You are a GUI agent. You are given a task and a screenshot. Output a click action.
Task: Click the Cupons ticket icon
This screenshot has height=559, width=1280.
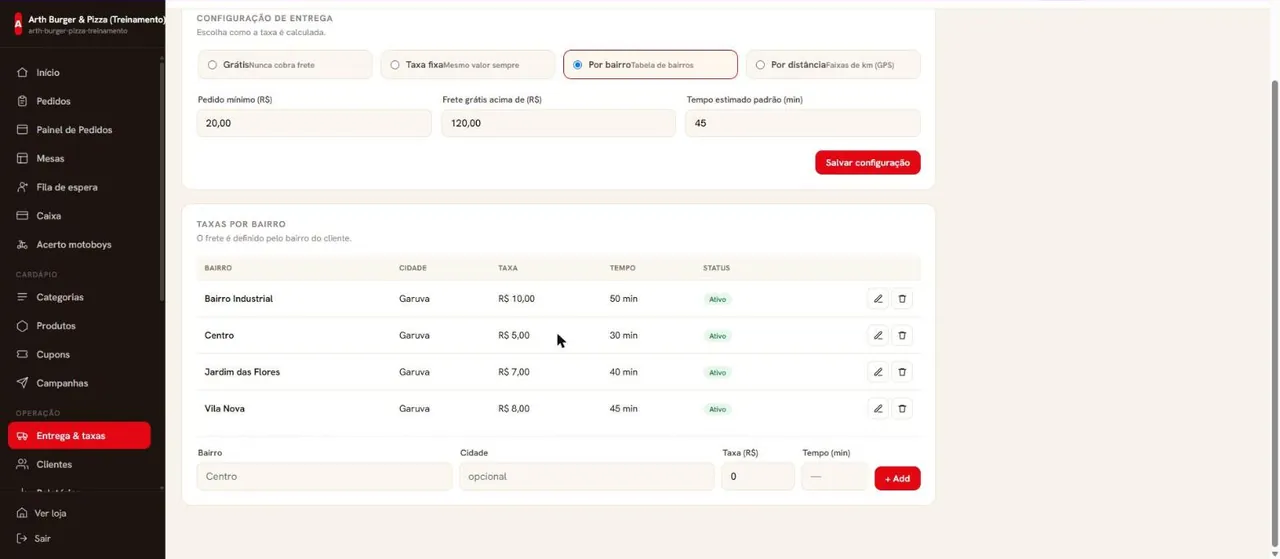(22, 354)
